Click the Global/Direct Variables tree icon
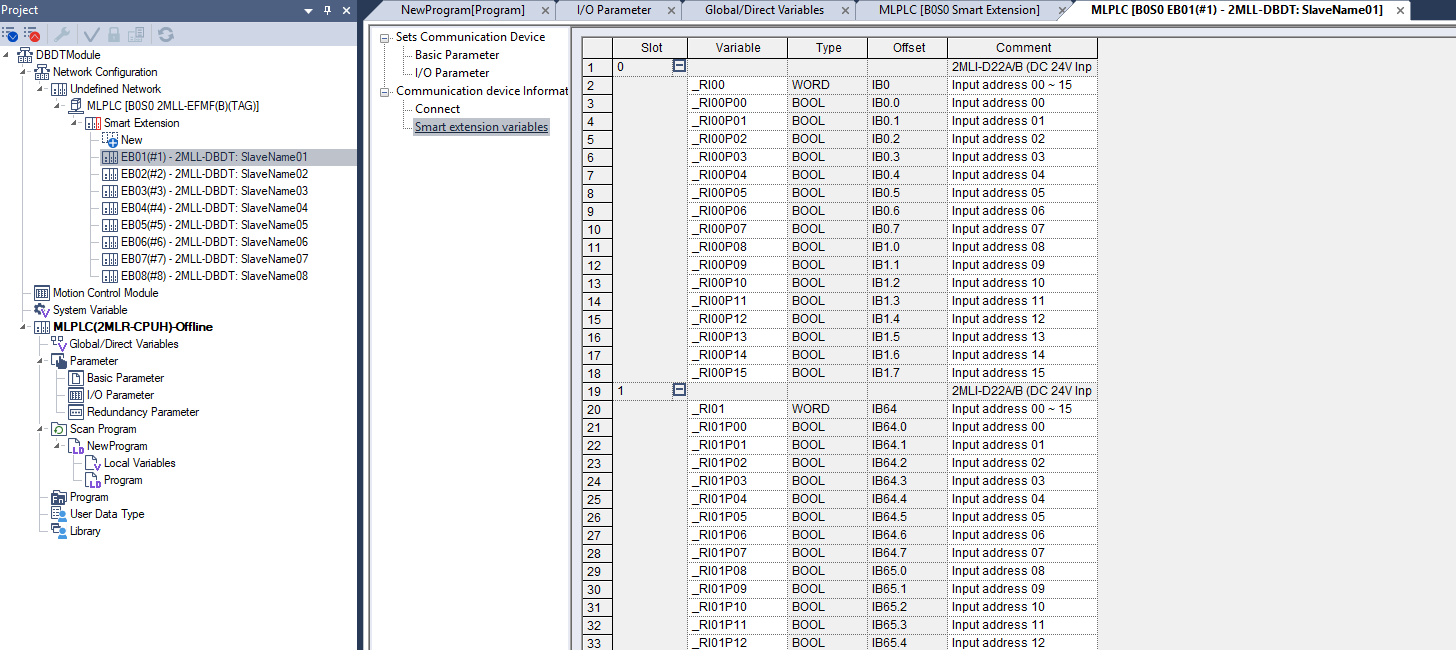The image size is (1456, 650). coord(59,344)
